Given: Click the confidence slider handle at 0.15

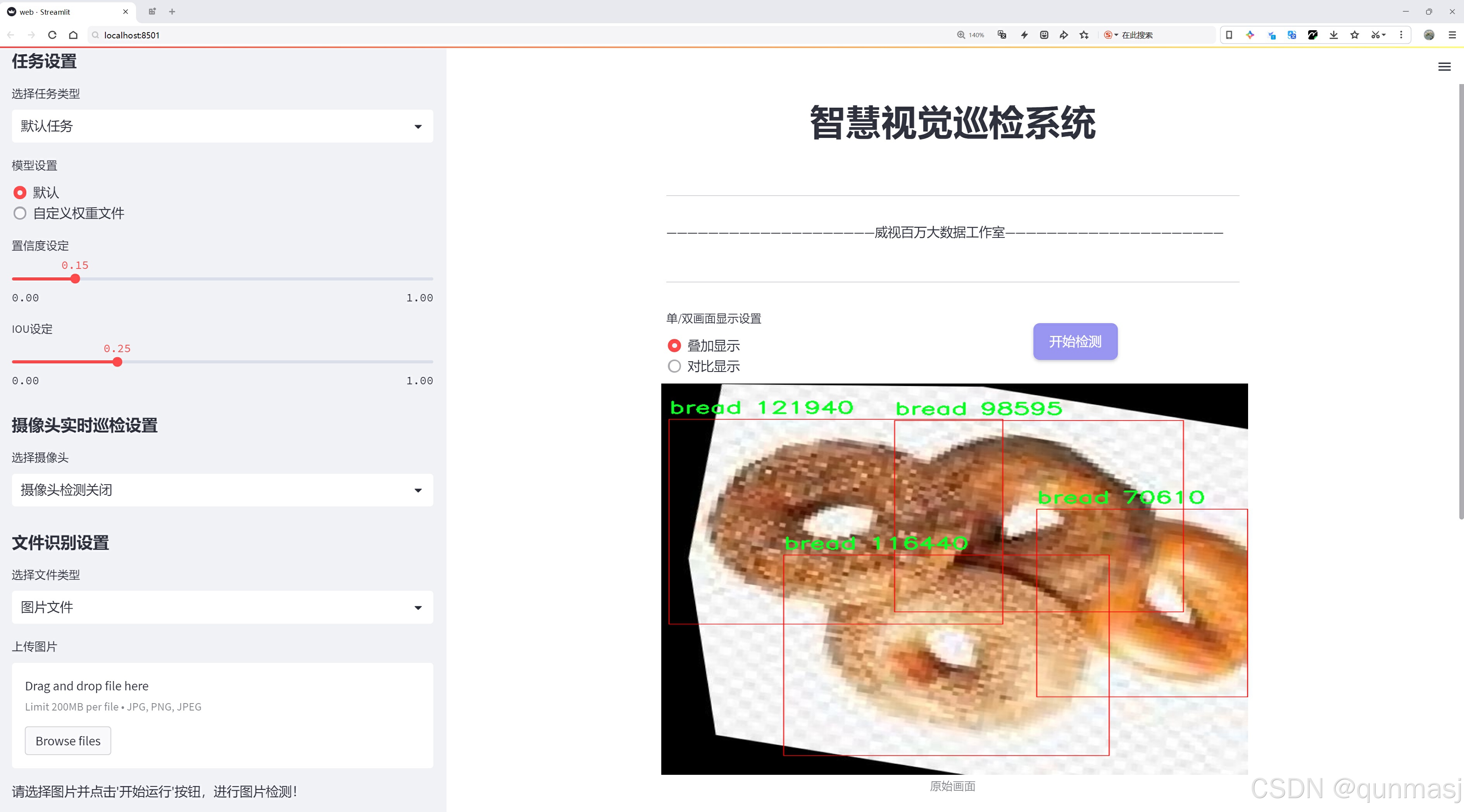Looking at the screenshot, I should (x=75, y=279).
